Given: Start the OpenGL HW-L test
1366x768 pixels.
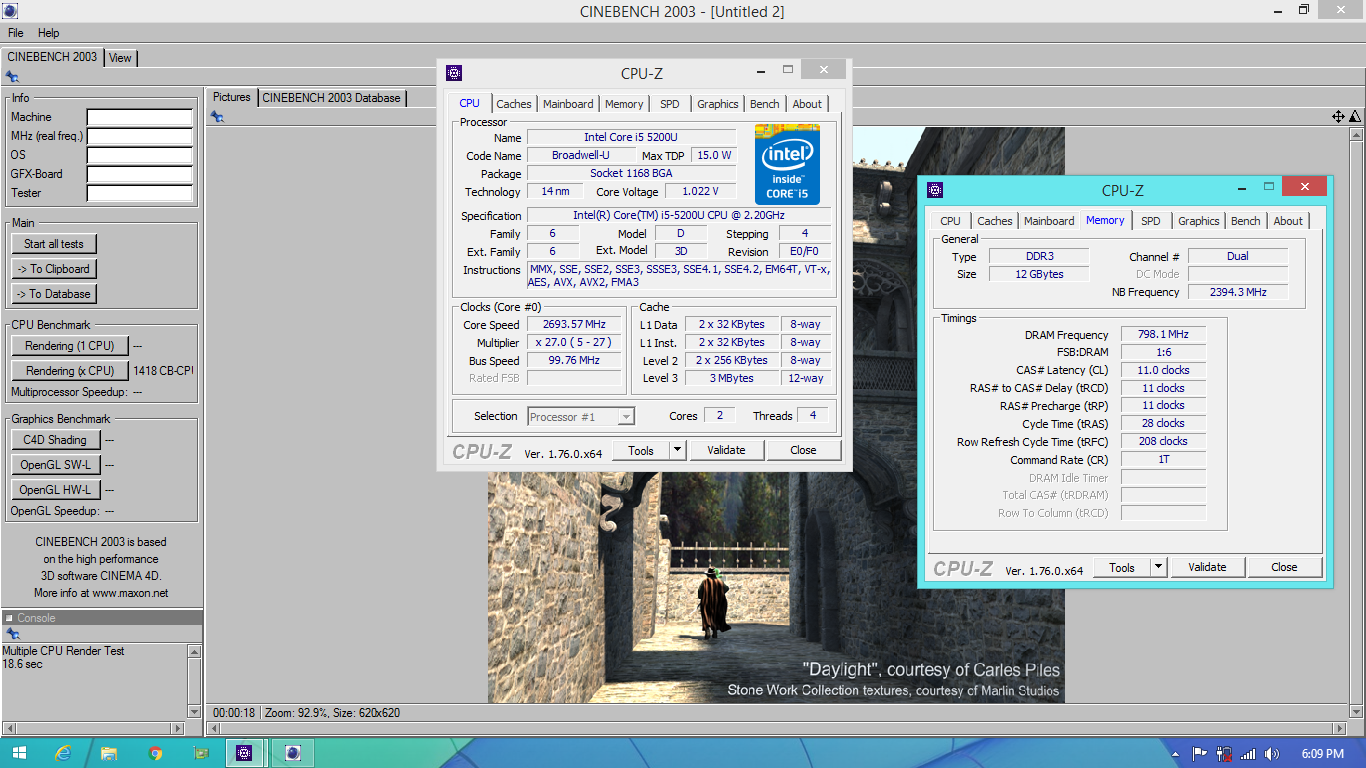Looking at the screenshot, I should 55,490.
